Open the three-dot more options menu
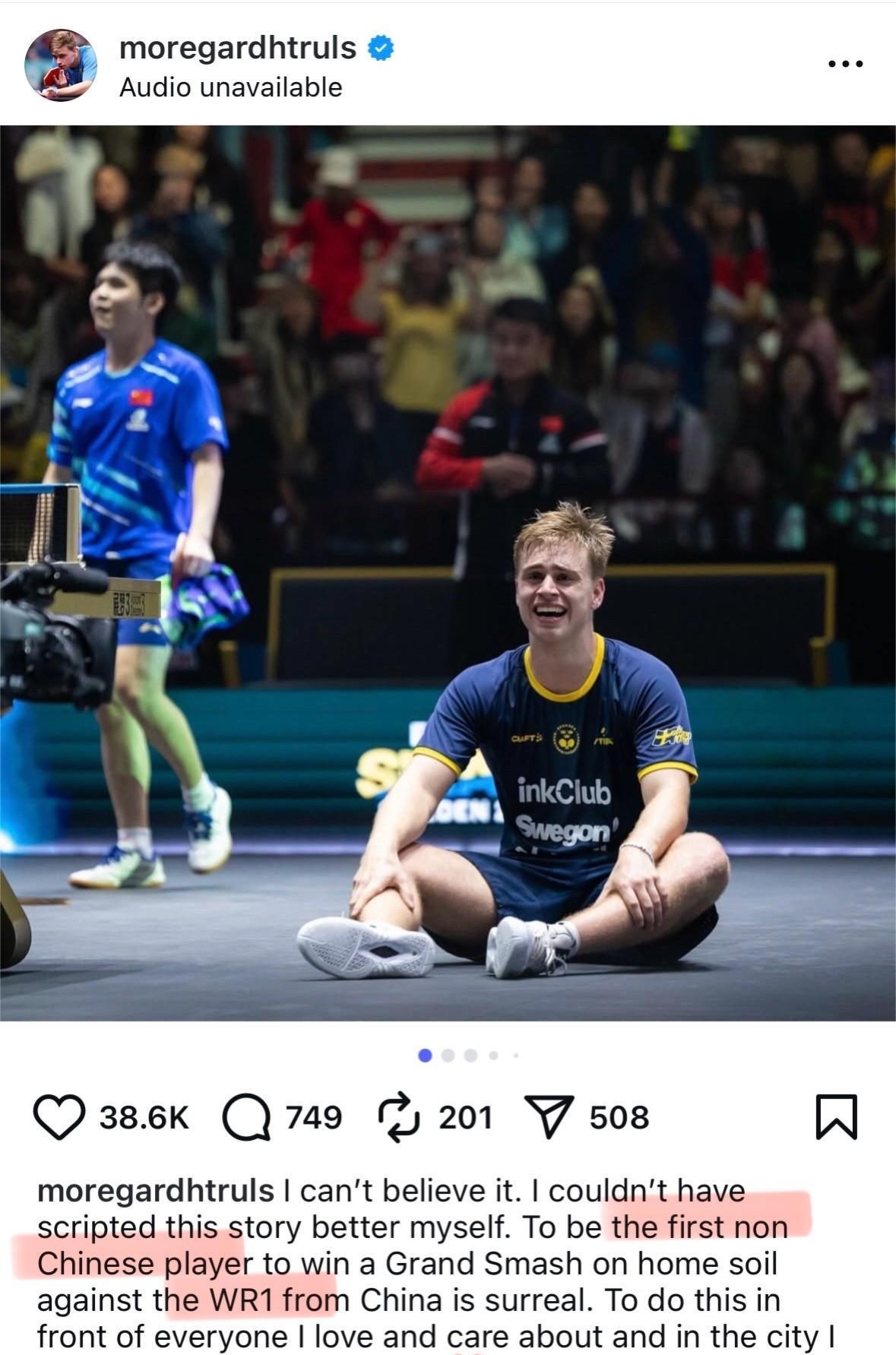The height and width of the screenshot is (1355, 896). (846, 65)
